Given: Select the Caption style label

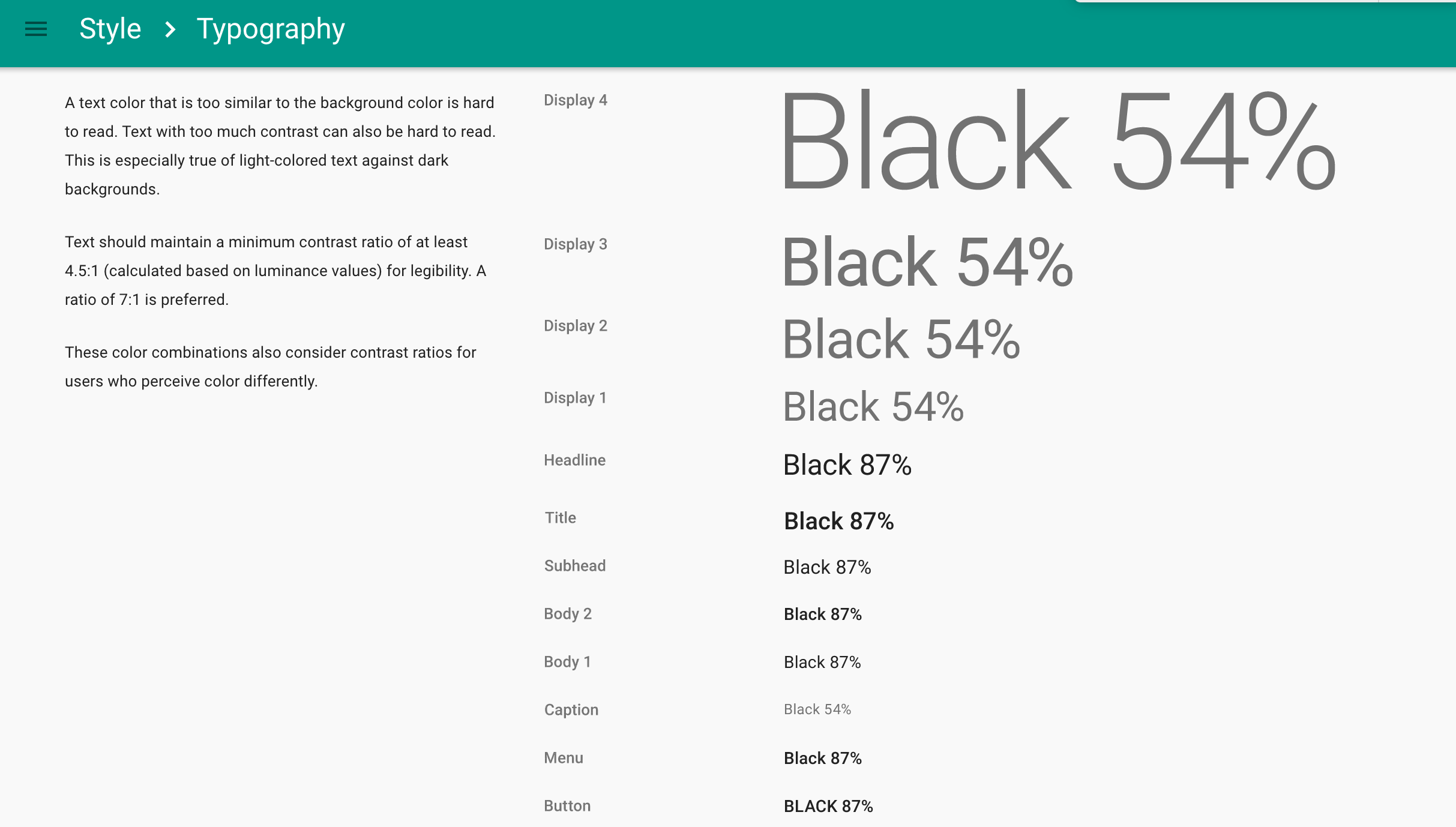Looking at the screenshot, I should (571, 710).
